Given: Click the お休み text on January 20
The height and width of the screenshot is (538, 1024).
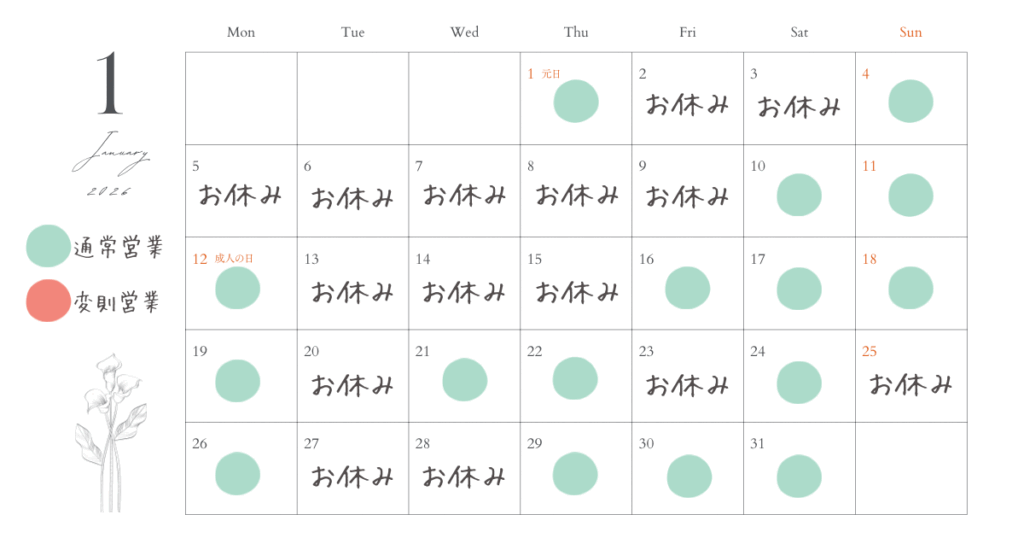Looking at the screenshot, I should click(352, 384).
